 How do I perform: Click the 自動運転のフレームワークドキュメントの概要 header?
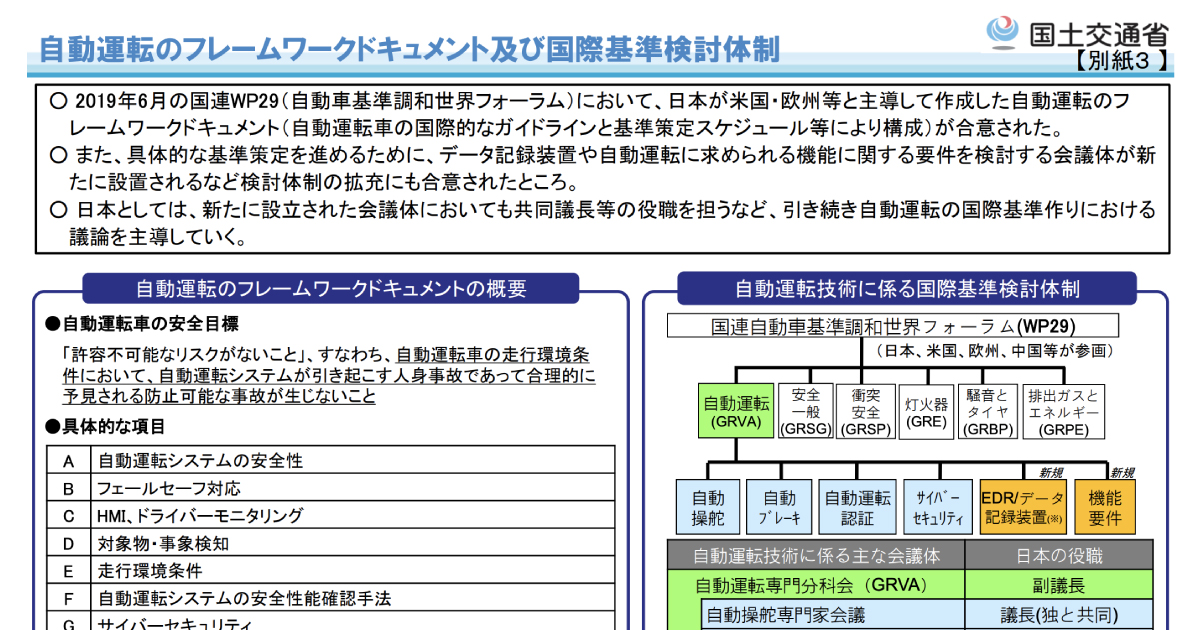click(x=331, y=289)
